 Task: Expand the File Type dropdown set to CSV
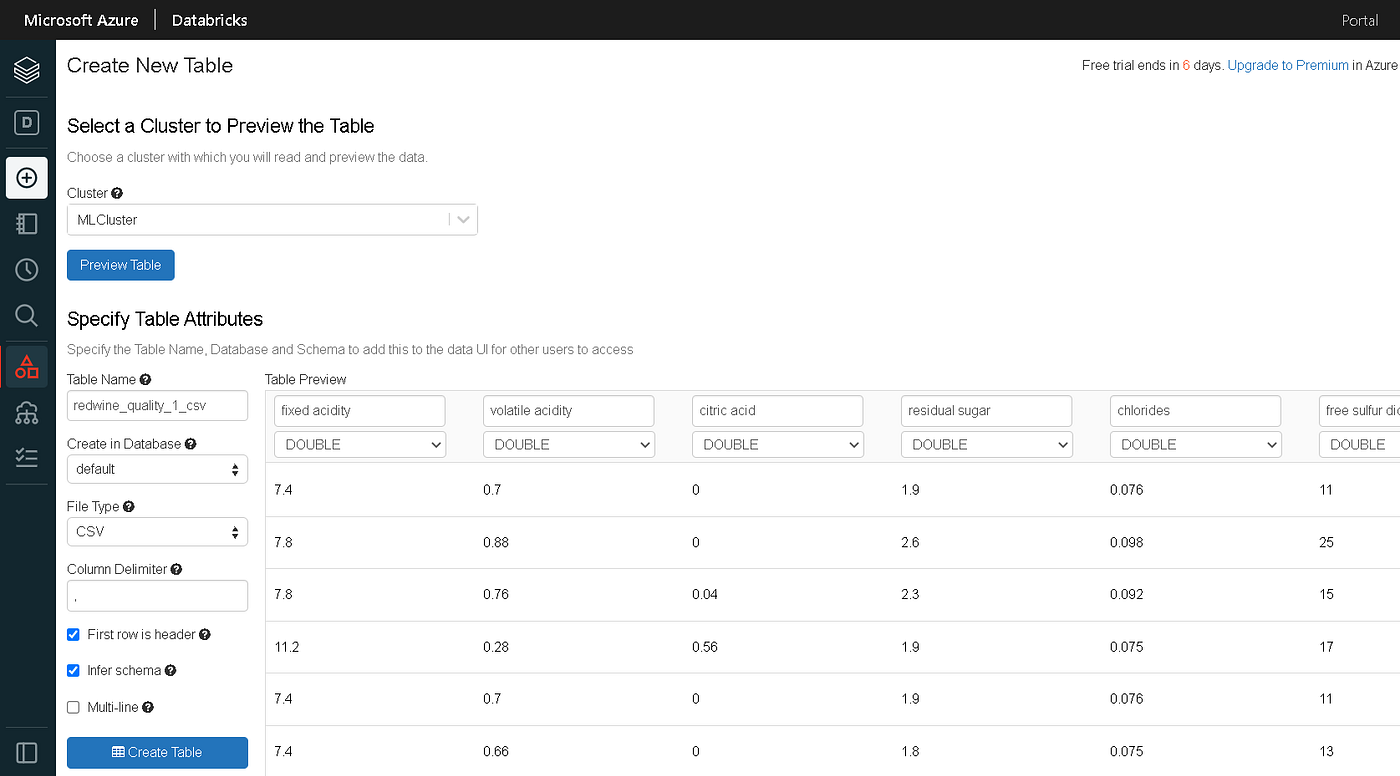[157, 531]
